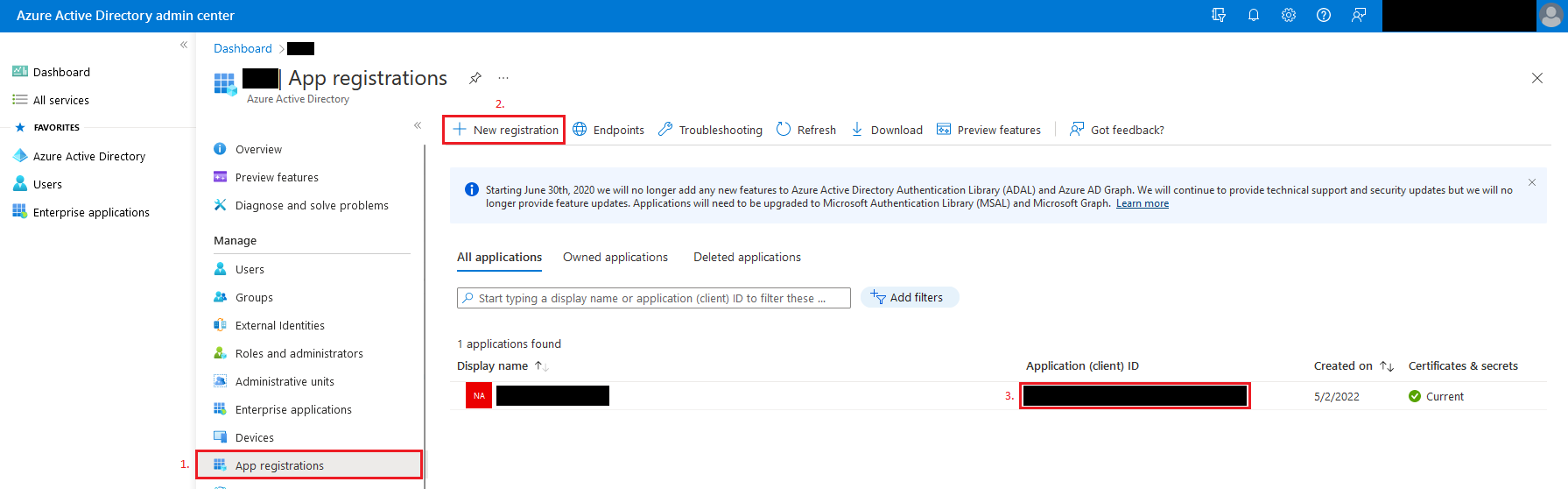Collapse the resource menu panel
The width and height of the screenshot is (1568, 489).
(418, 125)
